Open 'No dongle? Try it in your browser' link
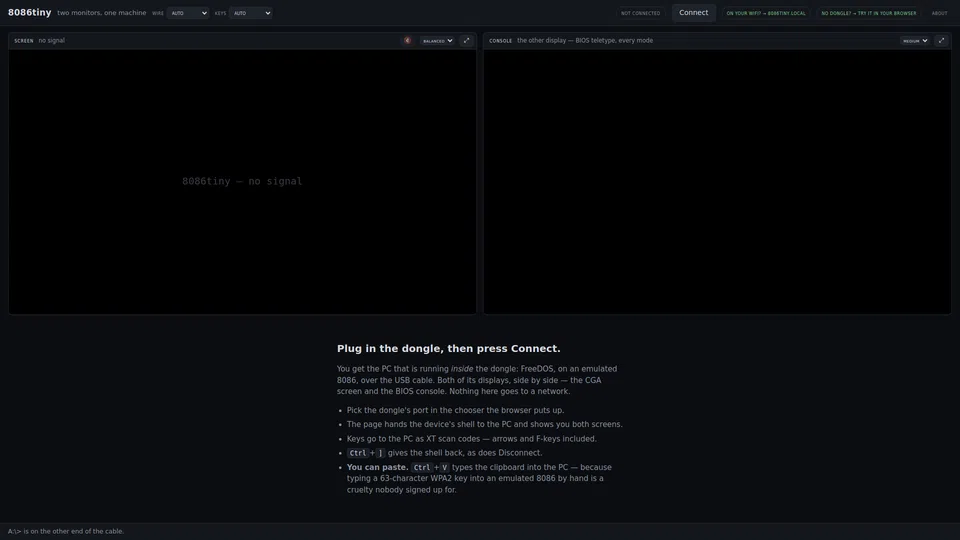 tap(869, 13)
